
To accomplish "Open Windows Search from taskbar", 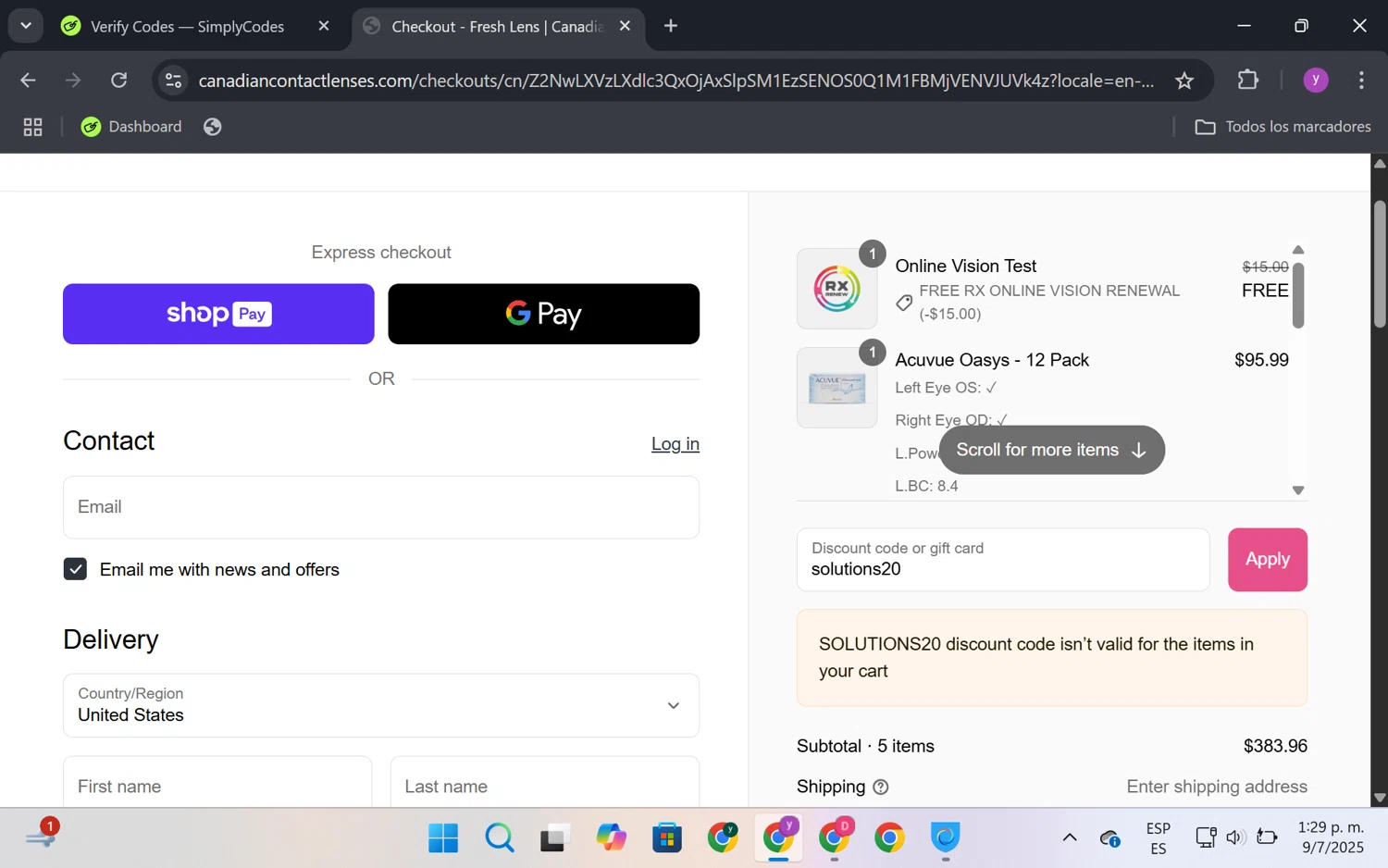I will 499,837.
